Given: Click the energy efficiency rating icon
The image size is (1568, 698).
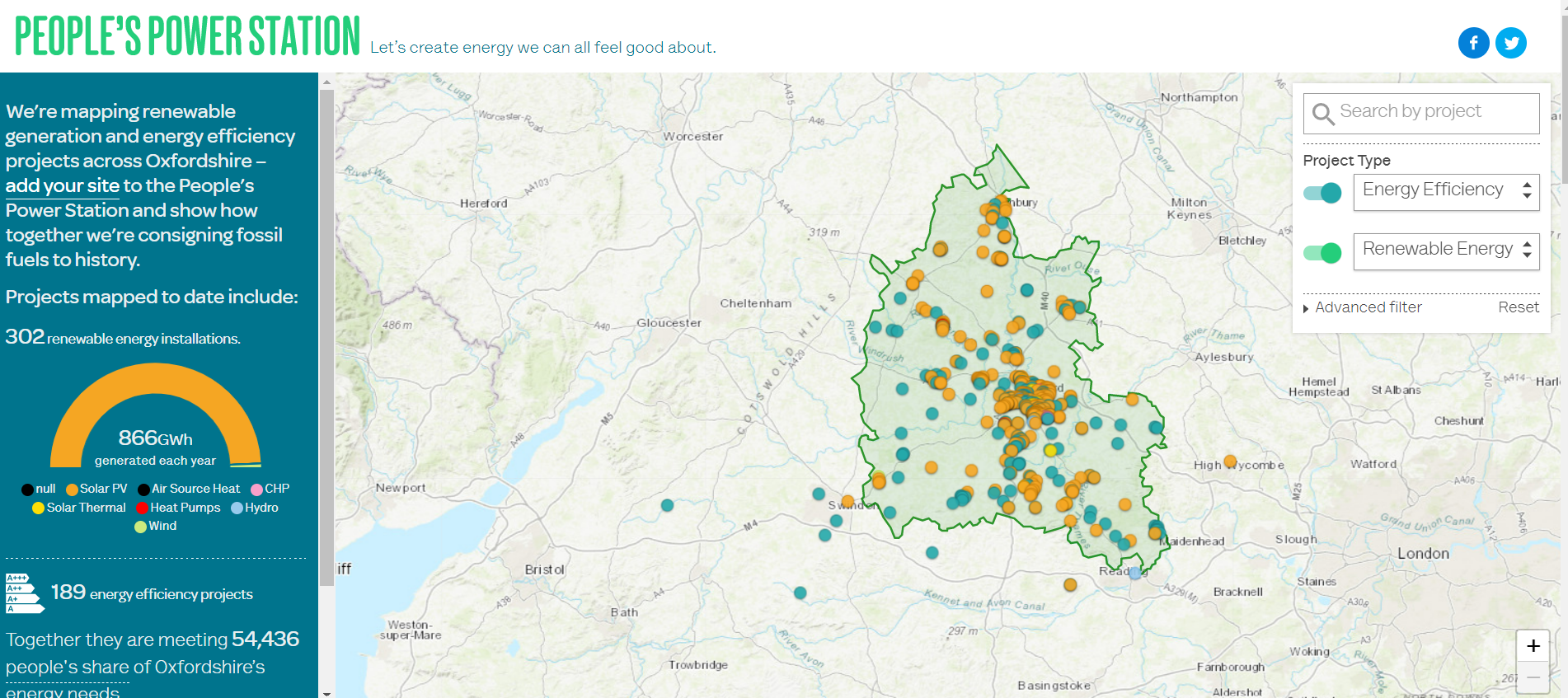Looking at the screenshot, I should 24,593.
